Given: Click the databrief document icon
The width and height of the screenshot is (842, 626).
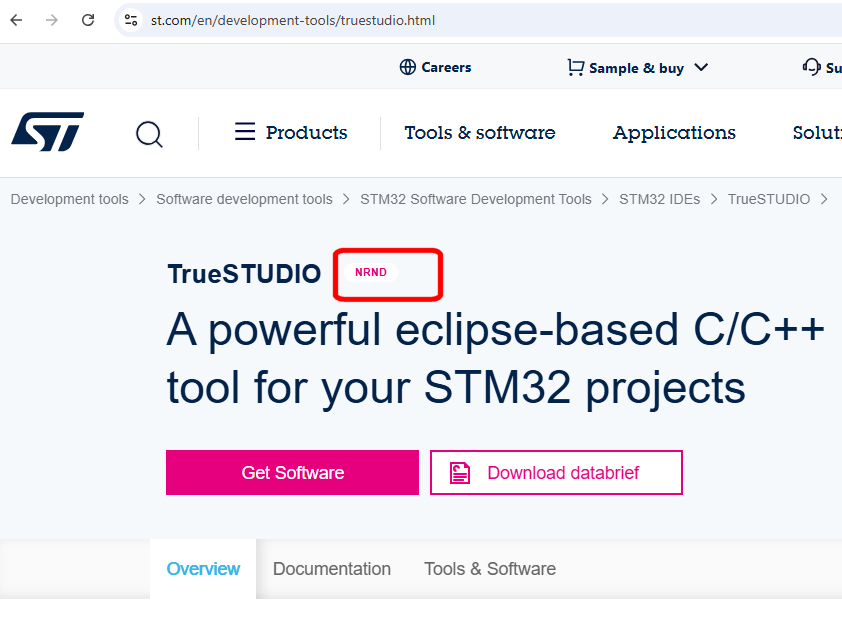Looking at the screenshot, I should pos(459,472).
